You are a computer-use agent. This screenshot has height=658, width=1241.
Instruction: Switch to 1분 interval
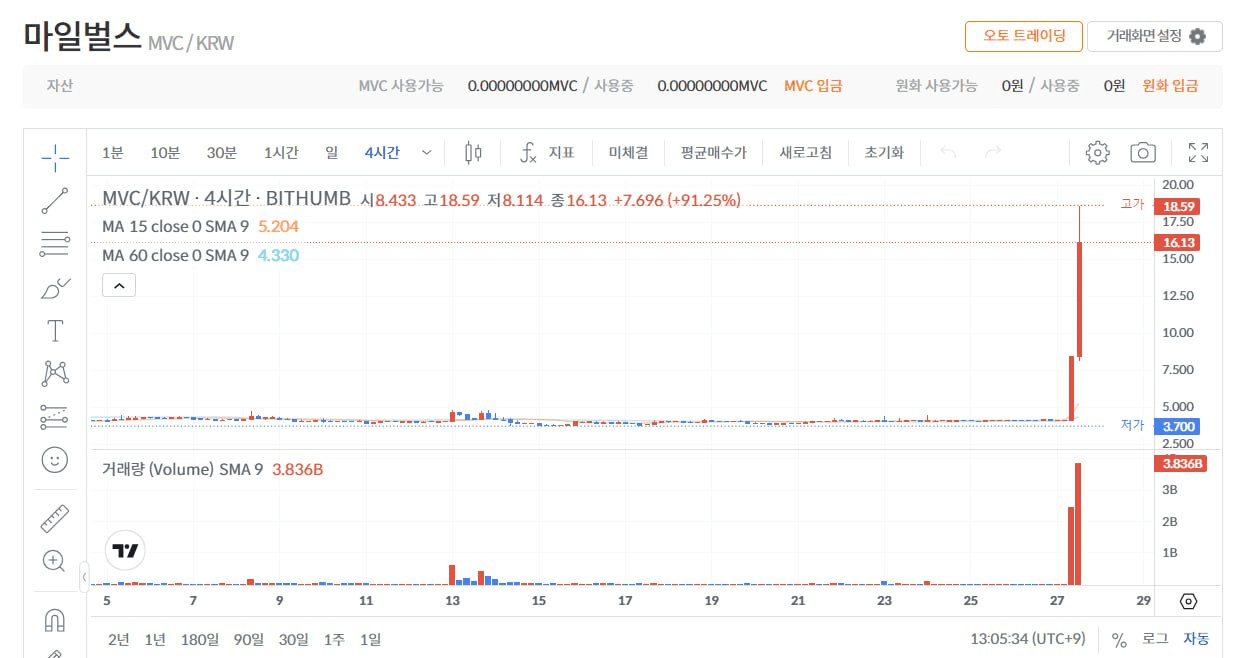[x=113, y=153]
